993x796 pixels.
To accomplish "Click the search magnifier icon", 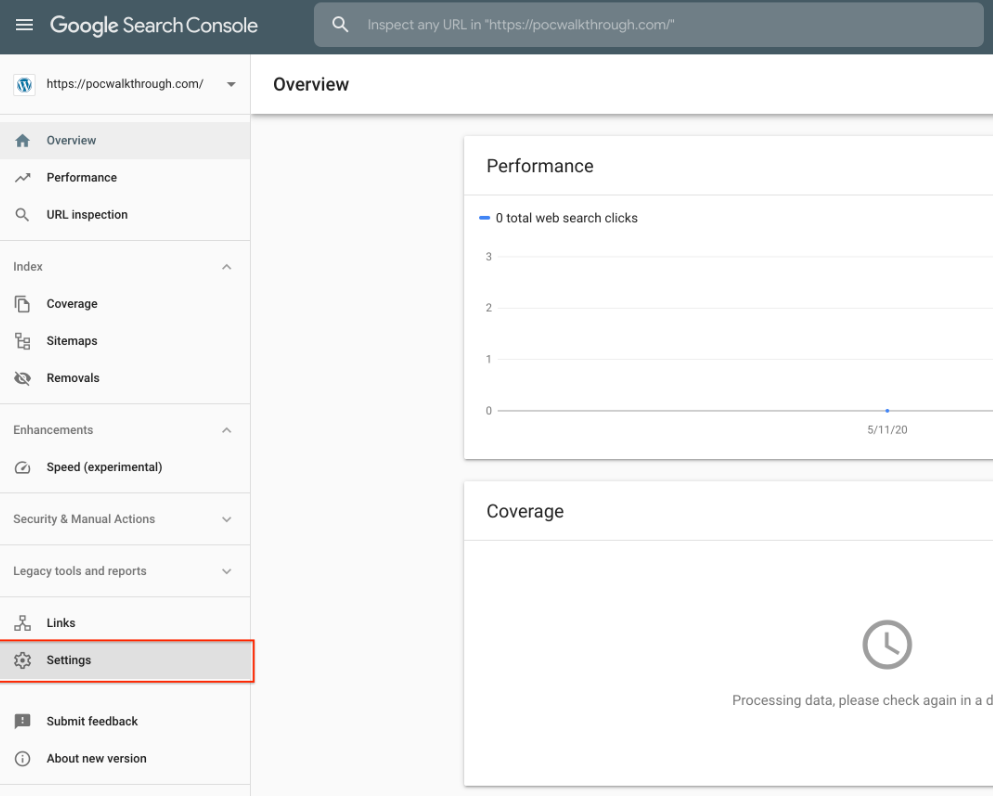I will pos(340,25).
